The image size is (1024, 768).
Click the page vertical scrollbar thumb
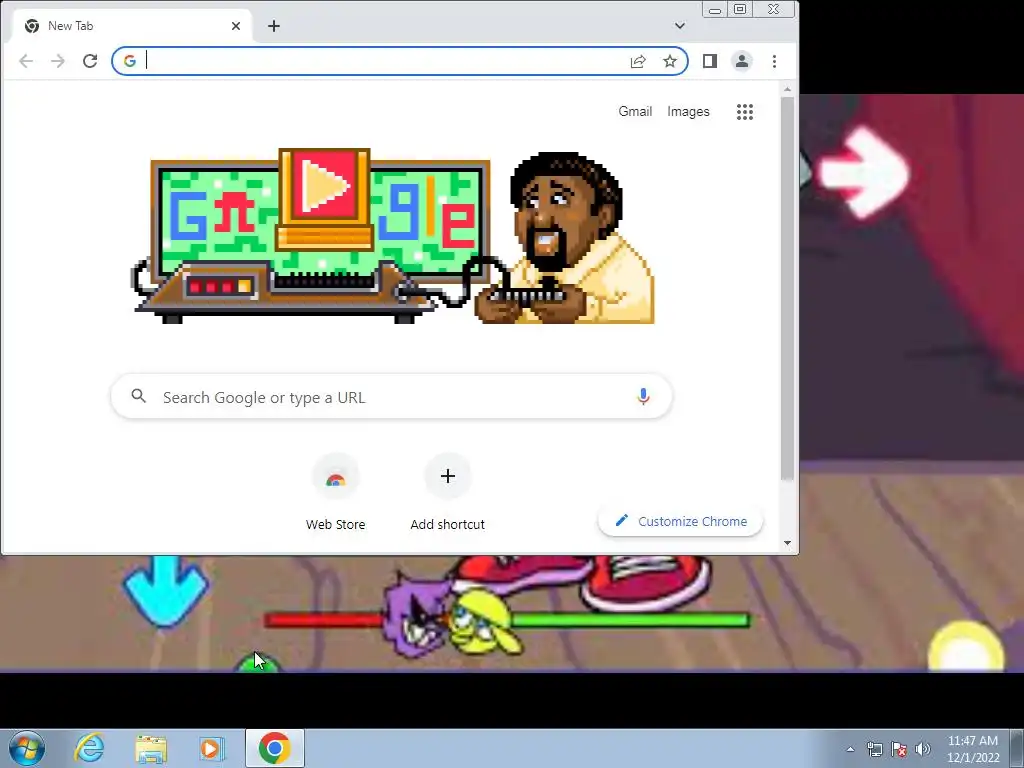pos(788,287)
